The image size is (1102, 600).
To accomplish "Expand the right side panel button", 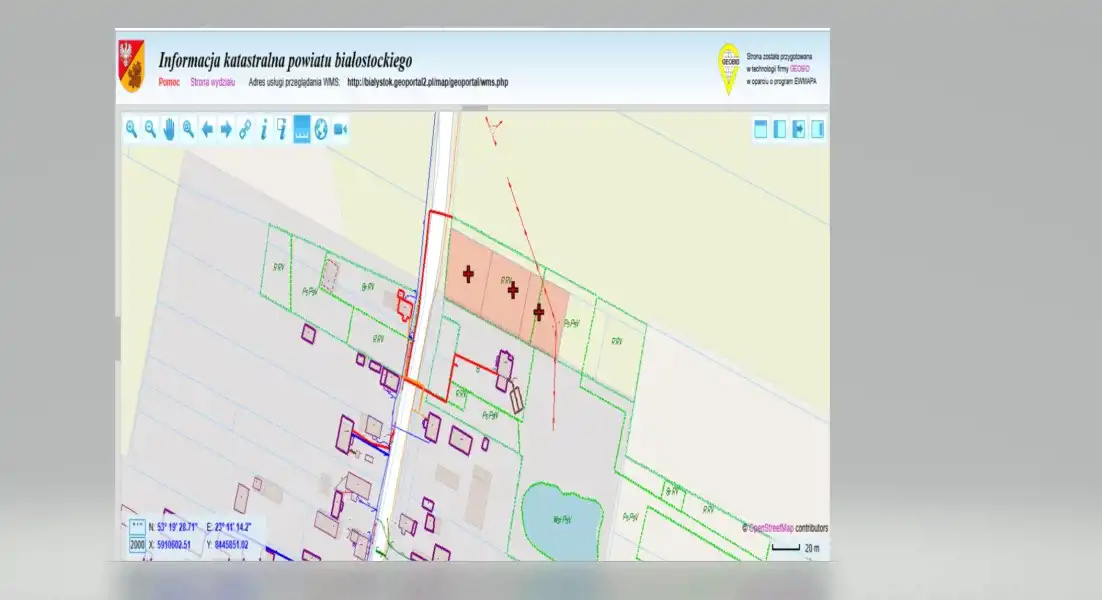I will tap(817, 129).
